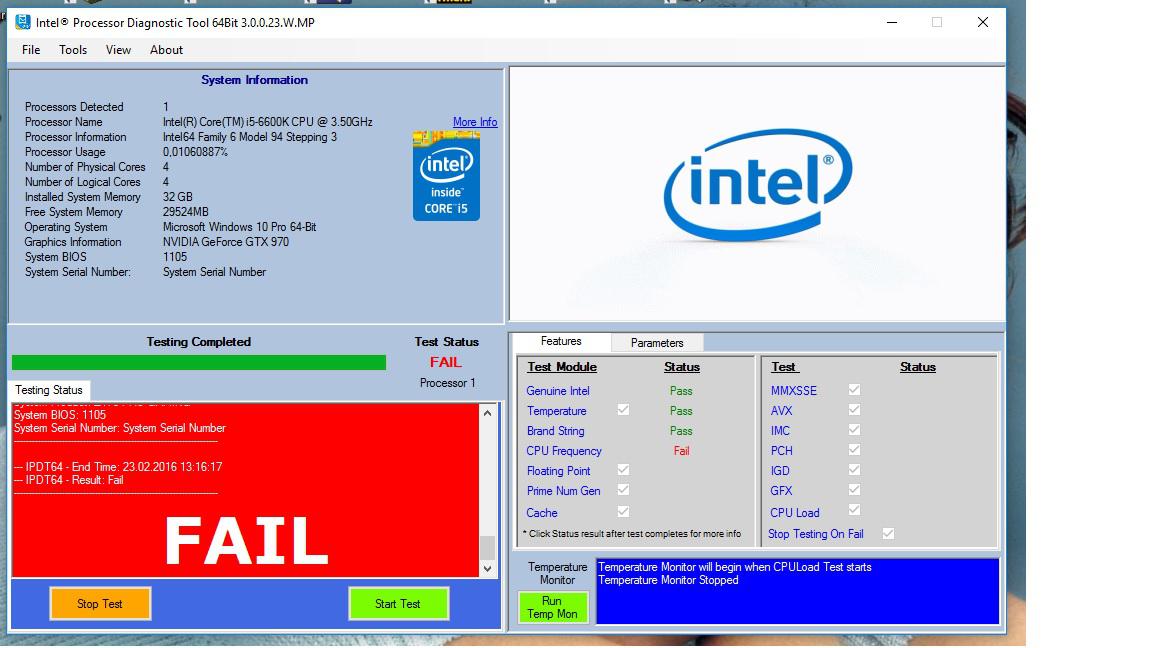Follow the More Info link
The height and width of the screenshot is (648, 1152).
click(x=475, y=122)
